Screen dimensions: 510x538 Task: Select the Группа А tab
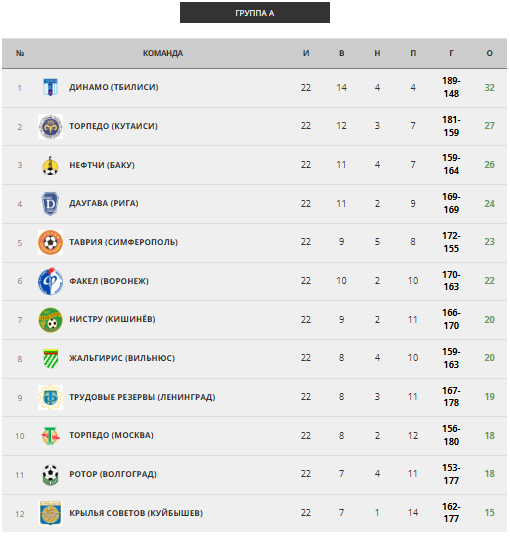tap(255, 13)
